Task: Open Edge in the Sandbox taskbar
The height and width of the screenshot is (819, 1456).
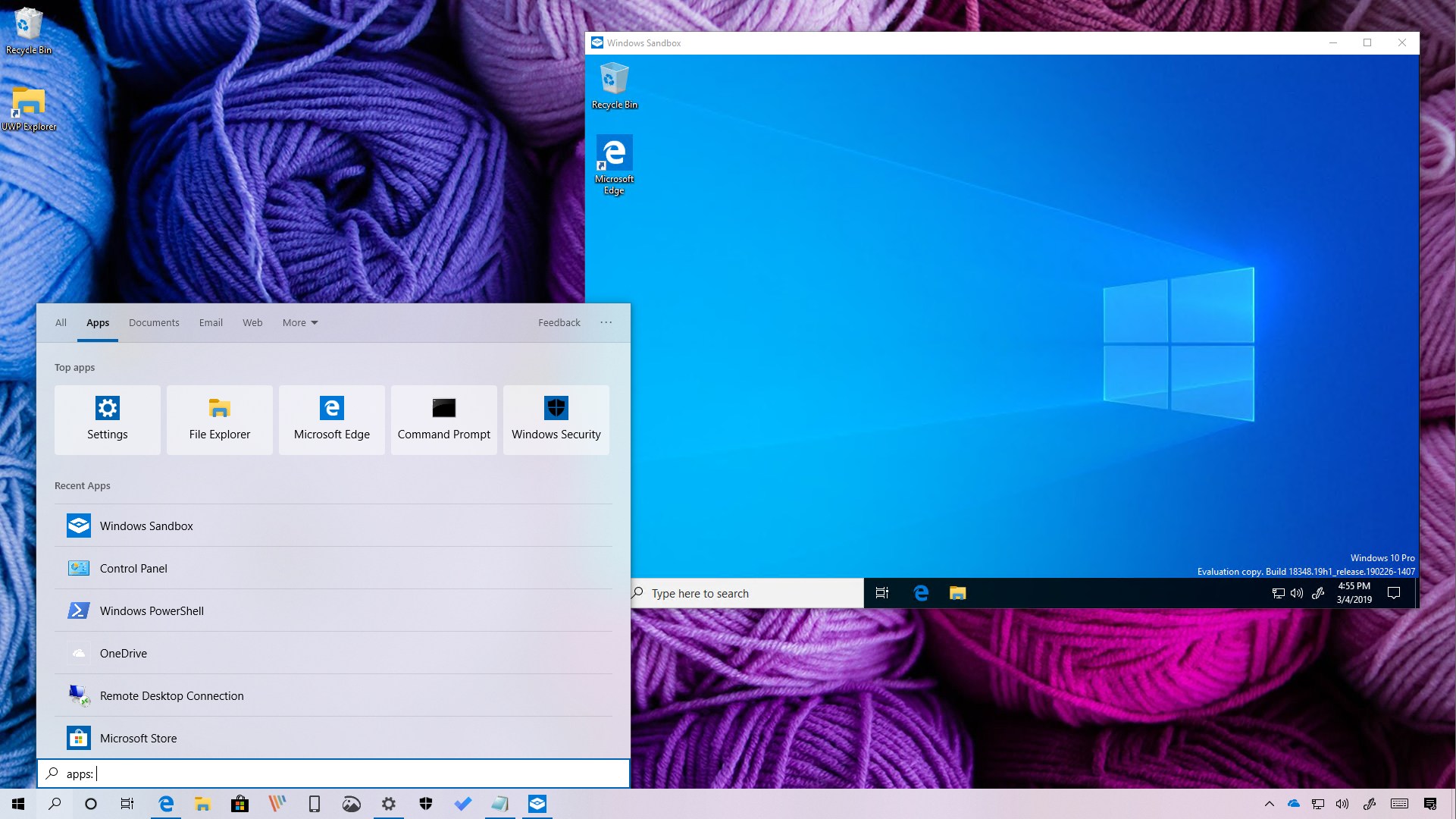Action: click(921, 593)
